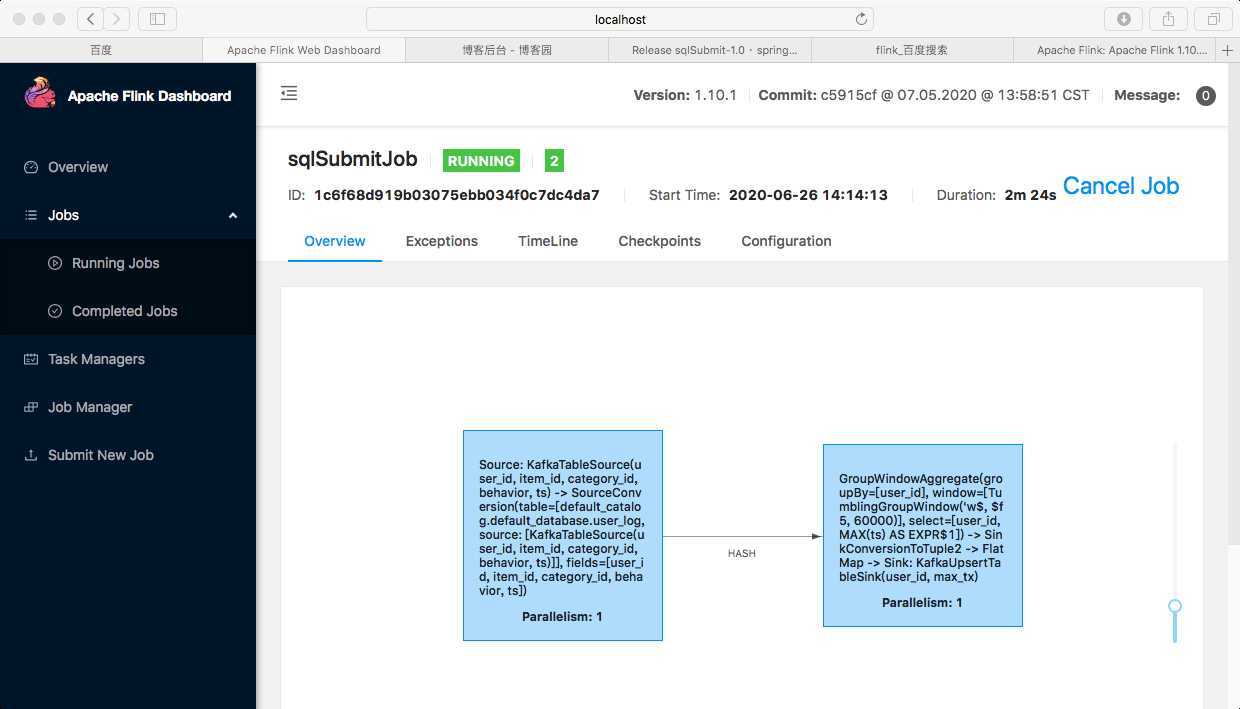Click the graph zoom slider handle

pyautogui.click(x=1175, y=606)
